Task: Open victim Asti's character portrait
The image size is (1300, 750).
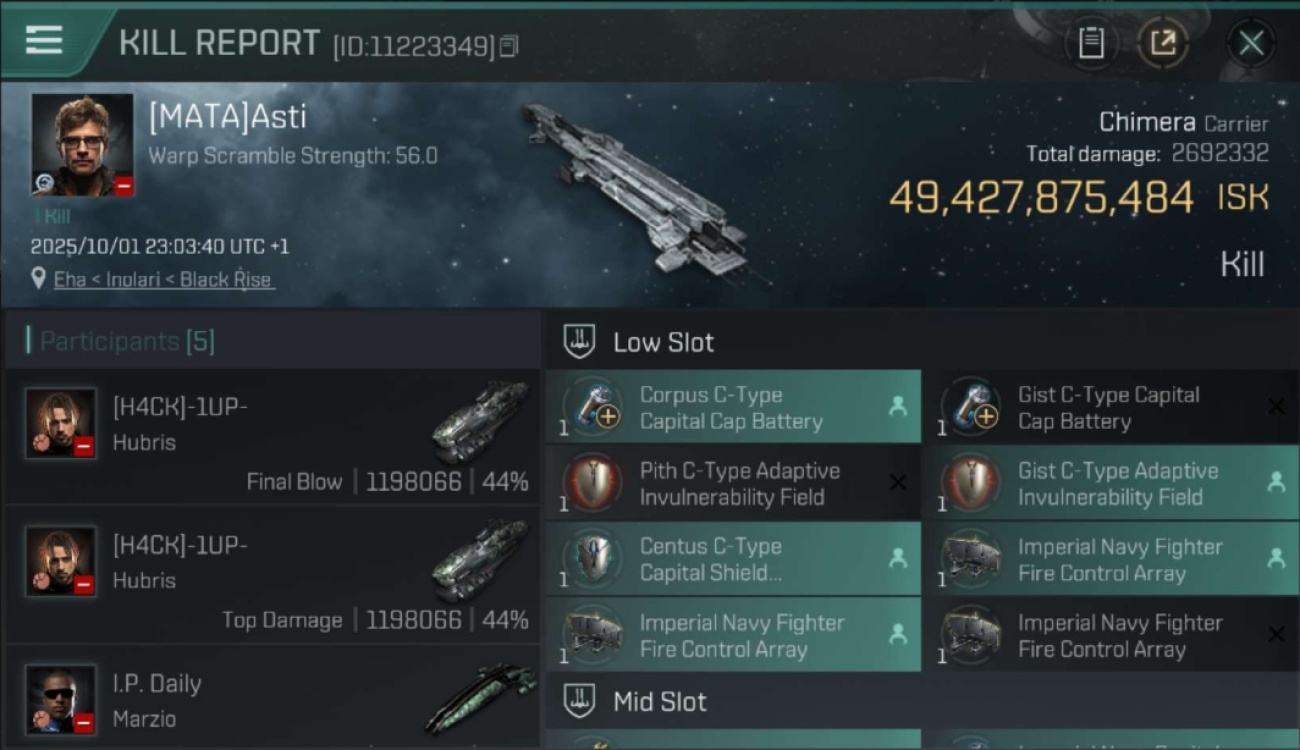Action: pyautogui.click(x=82, y=145)
